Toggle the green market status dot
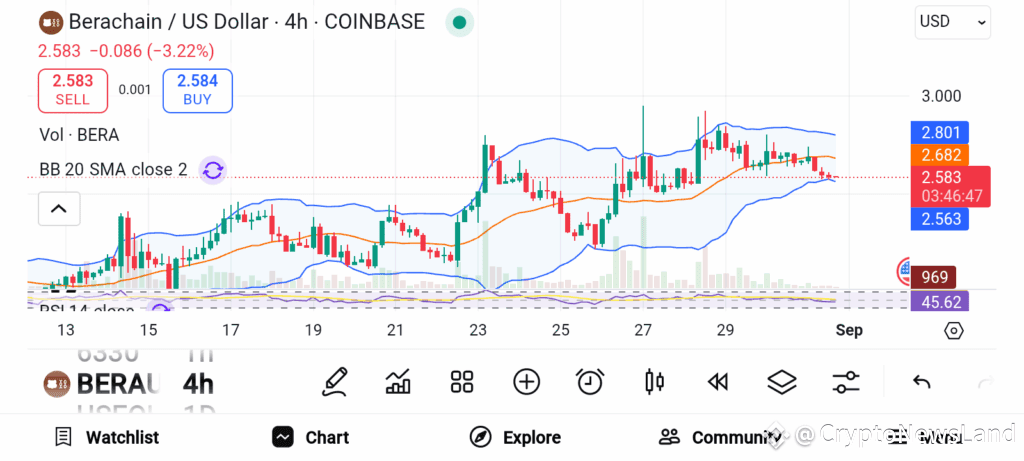Image resolution: width=1024 pixels, height=461 pixels. (x=460, y=22)
